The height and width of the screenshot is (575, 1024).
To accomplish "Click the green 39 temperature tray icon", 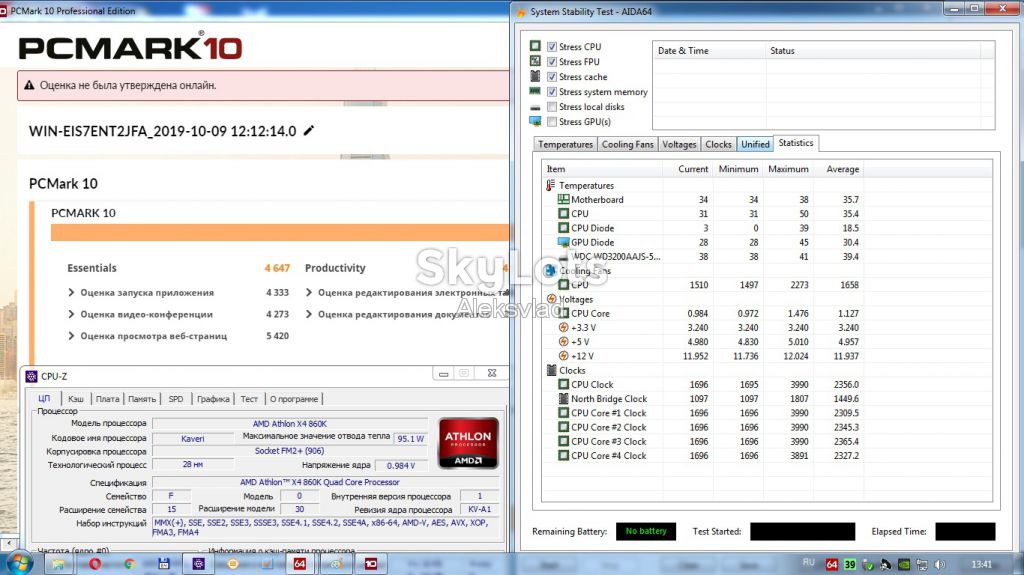I will (850, 565).
